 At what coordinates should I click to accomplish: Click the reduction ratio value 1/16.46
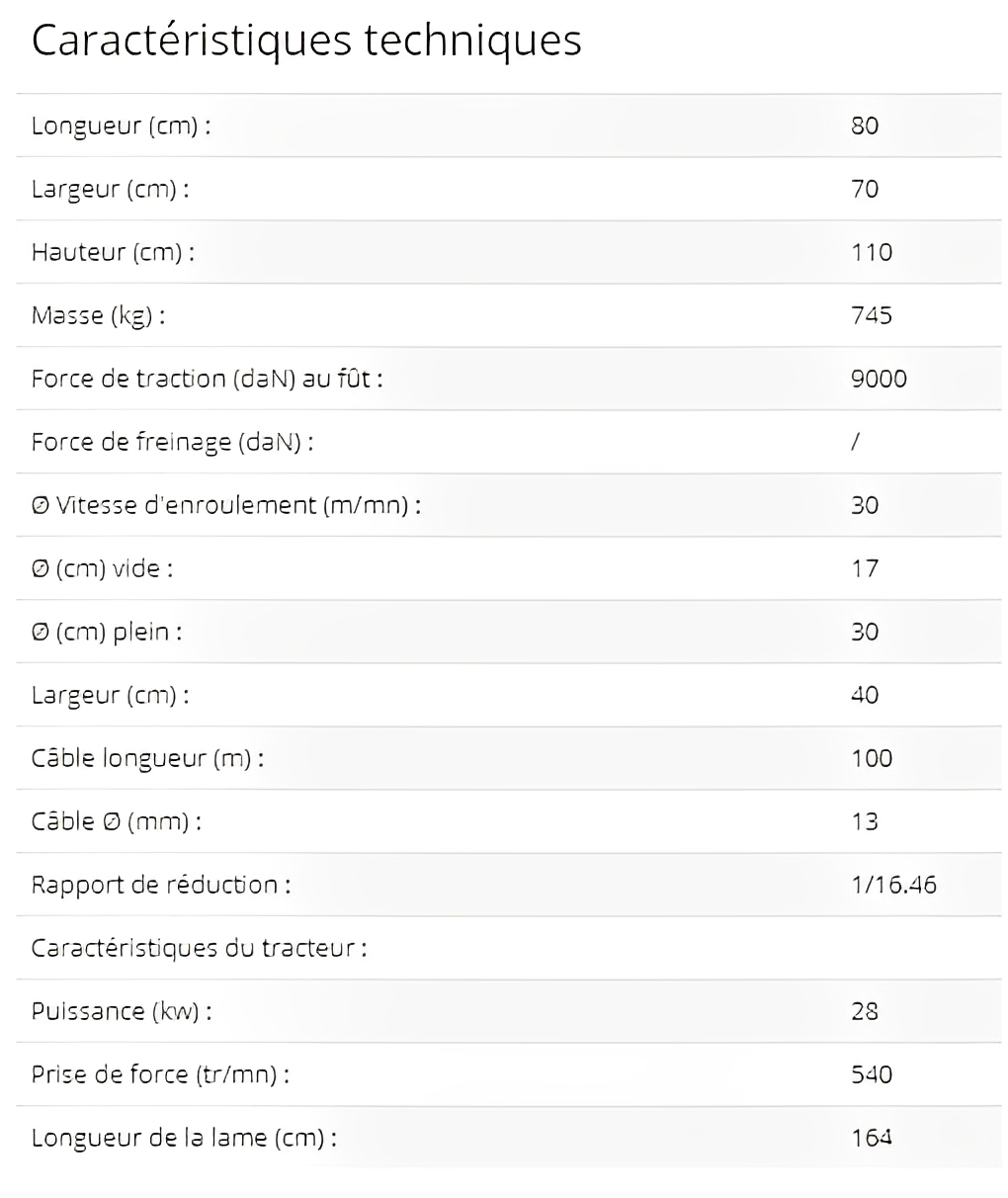click(892, 886)
